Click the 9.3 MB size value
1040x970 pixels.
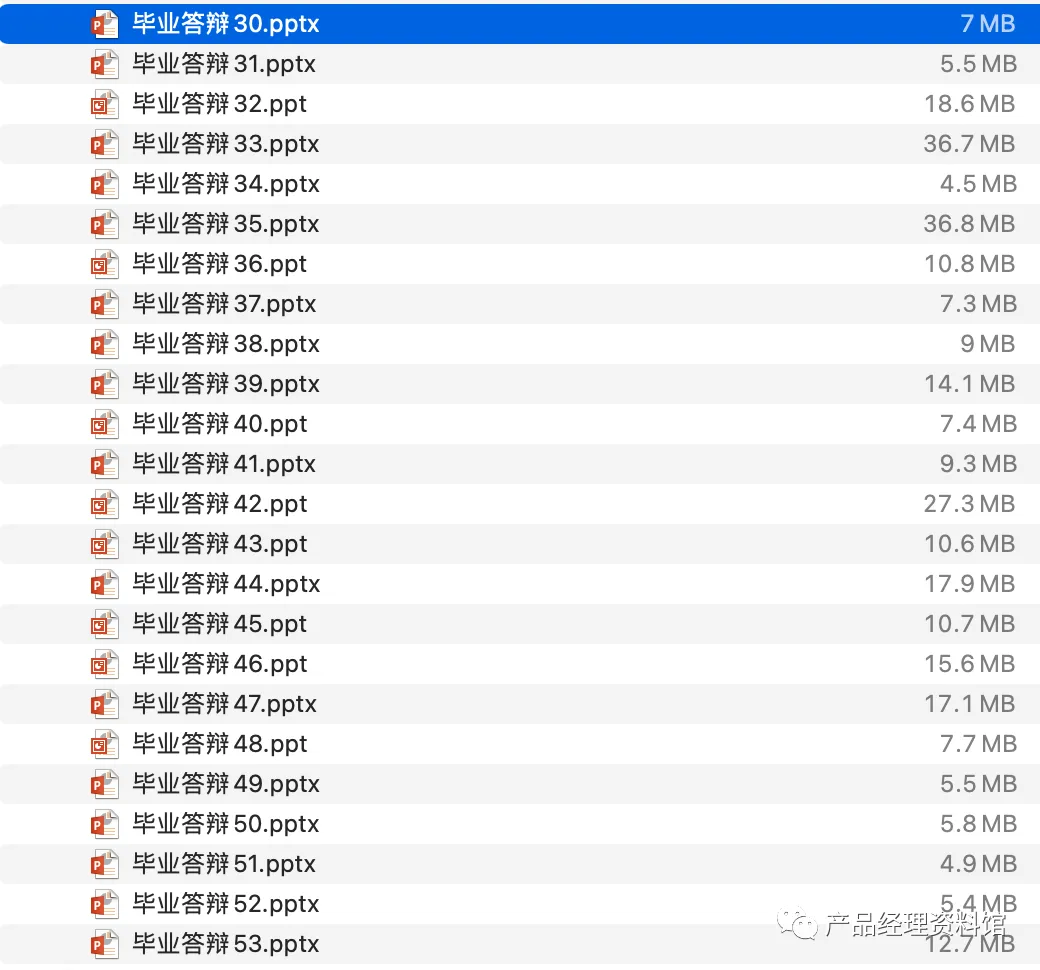pos(978,464)
